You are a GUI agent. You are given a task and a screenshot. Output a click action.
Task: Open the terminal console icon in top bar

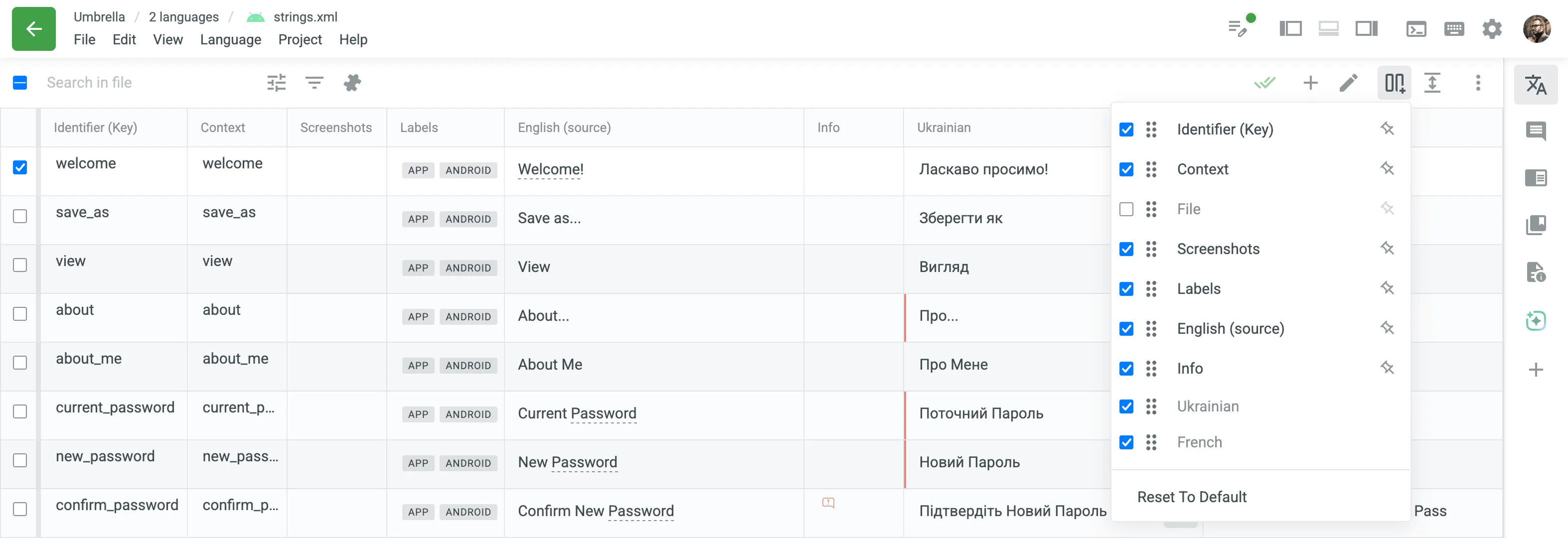(1416, 28)
